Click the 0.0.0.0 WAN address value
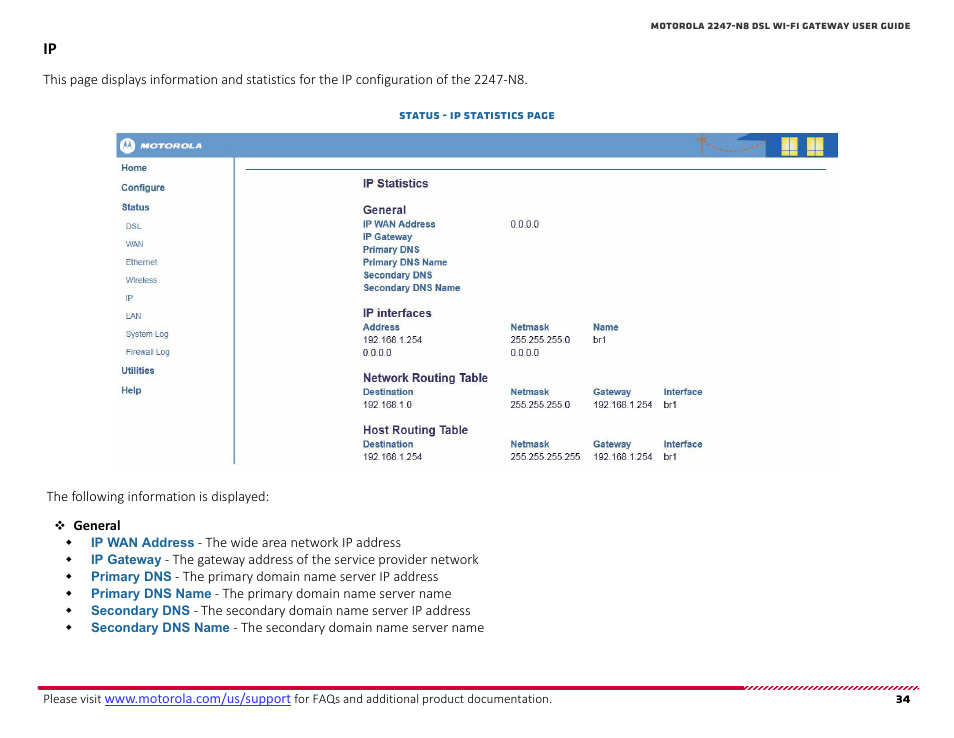Viewport: 954px width, 738px height. click(x=524, y=224)
